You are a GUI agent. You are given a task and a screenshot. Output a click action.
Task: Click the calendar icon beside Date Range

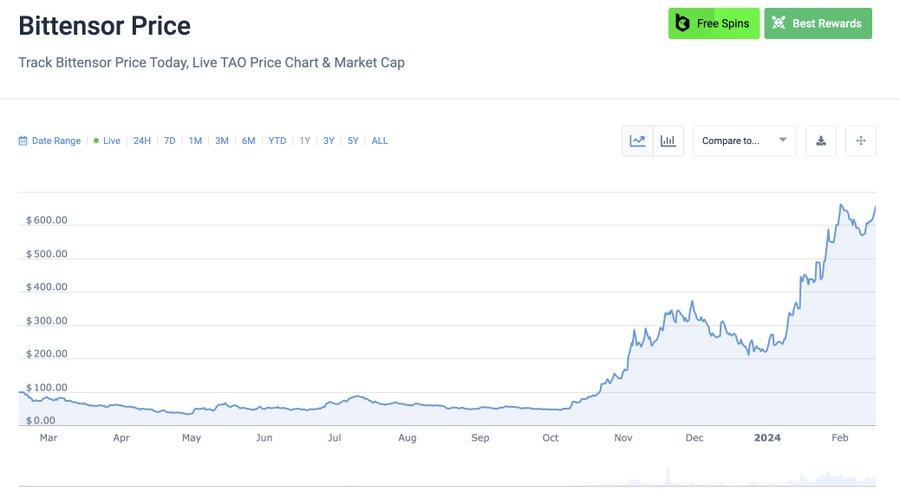coord(23,141)
